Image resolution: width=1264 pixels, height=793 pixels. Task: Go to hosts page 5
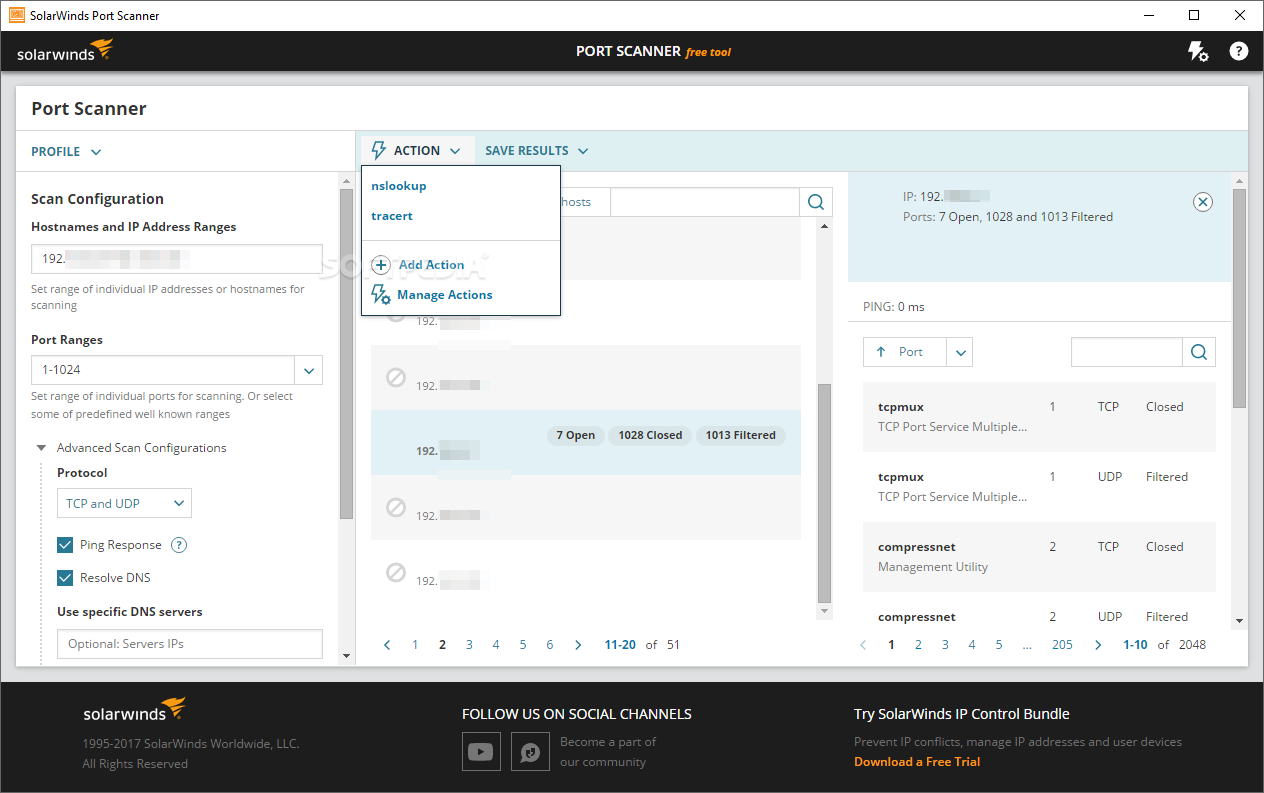(x=523, y=645)
